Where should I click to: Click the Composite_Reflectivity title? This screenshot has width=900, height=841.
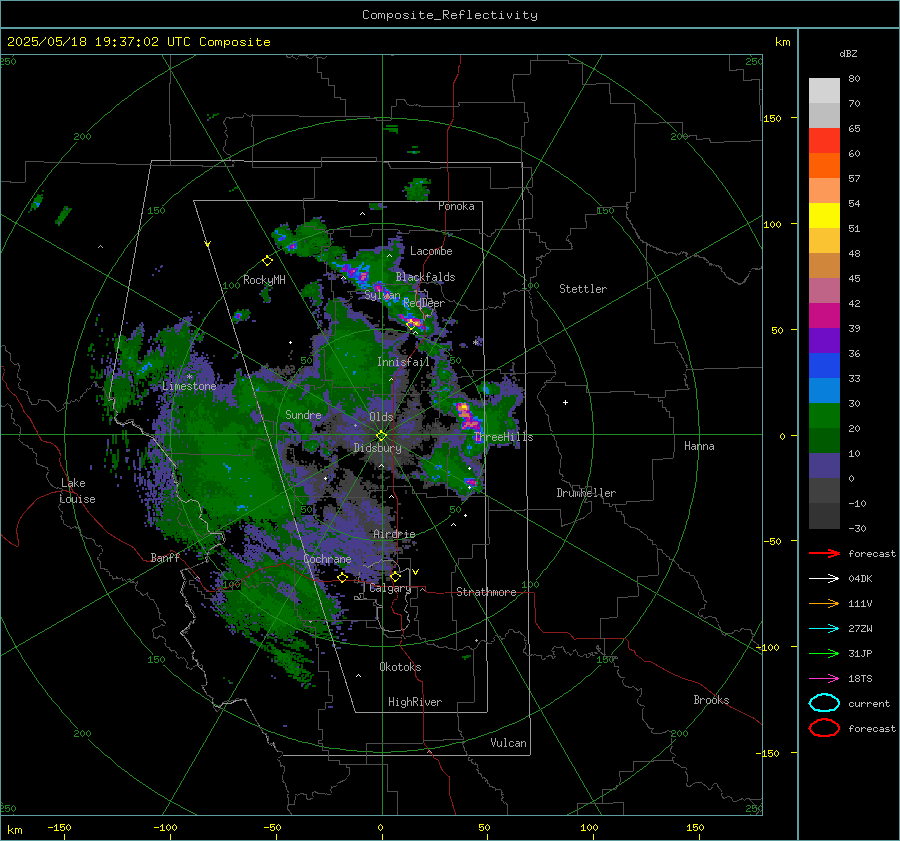click(450, 15)
